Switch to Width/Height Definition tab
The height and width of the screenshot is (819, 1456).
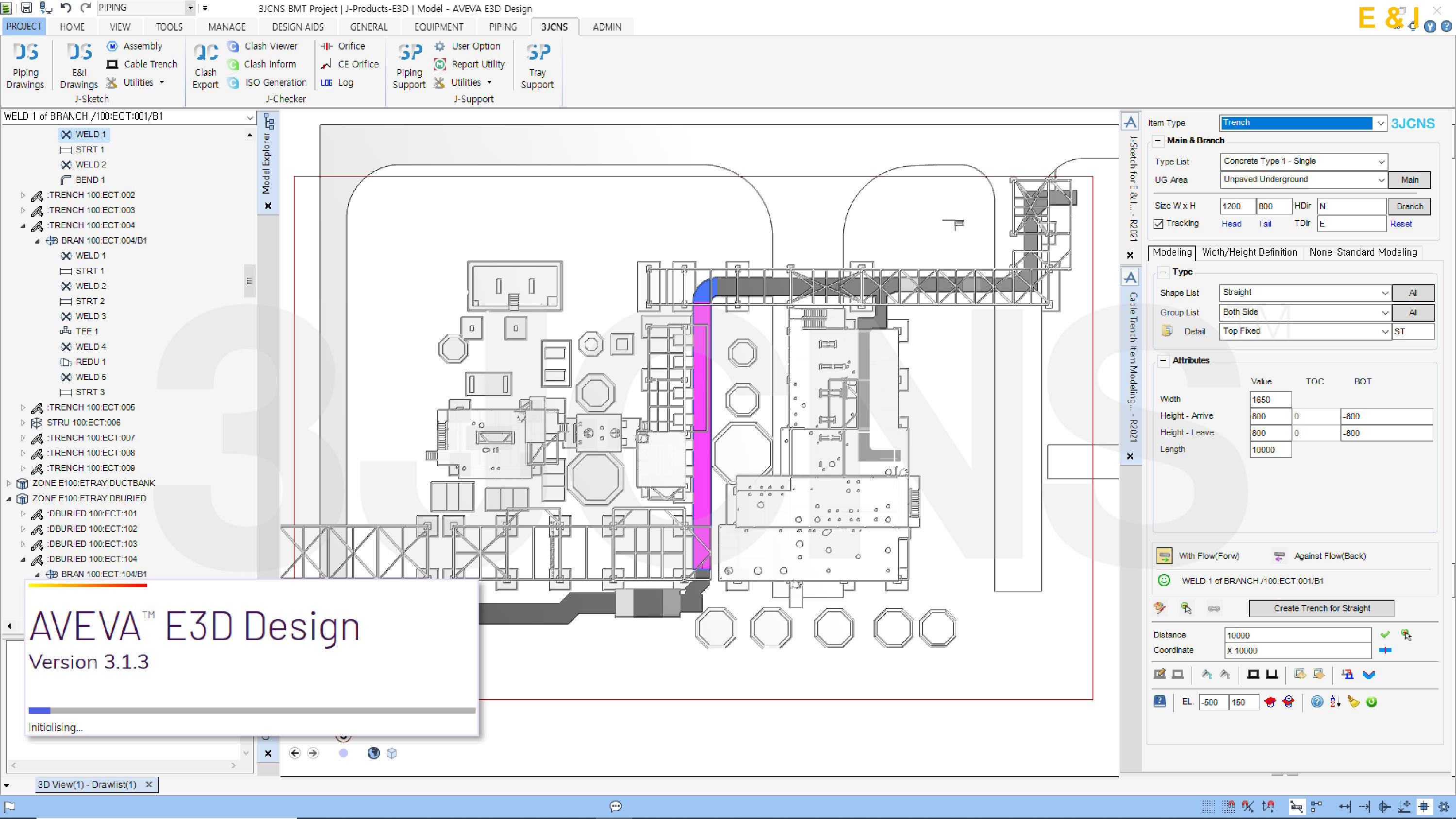pyautogui.click(x=1249, y=252)
